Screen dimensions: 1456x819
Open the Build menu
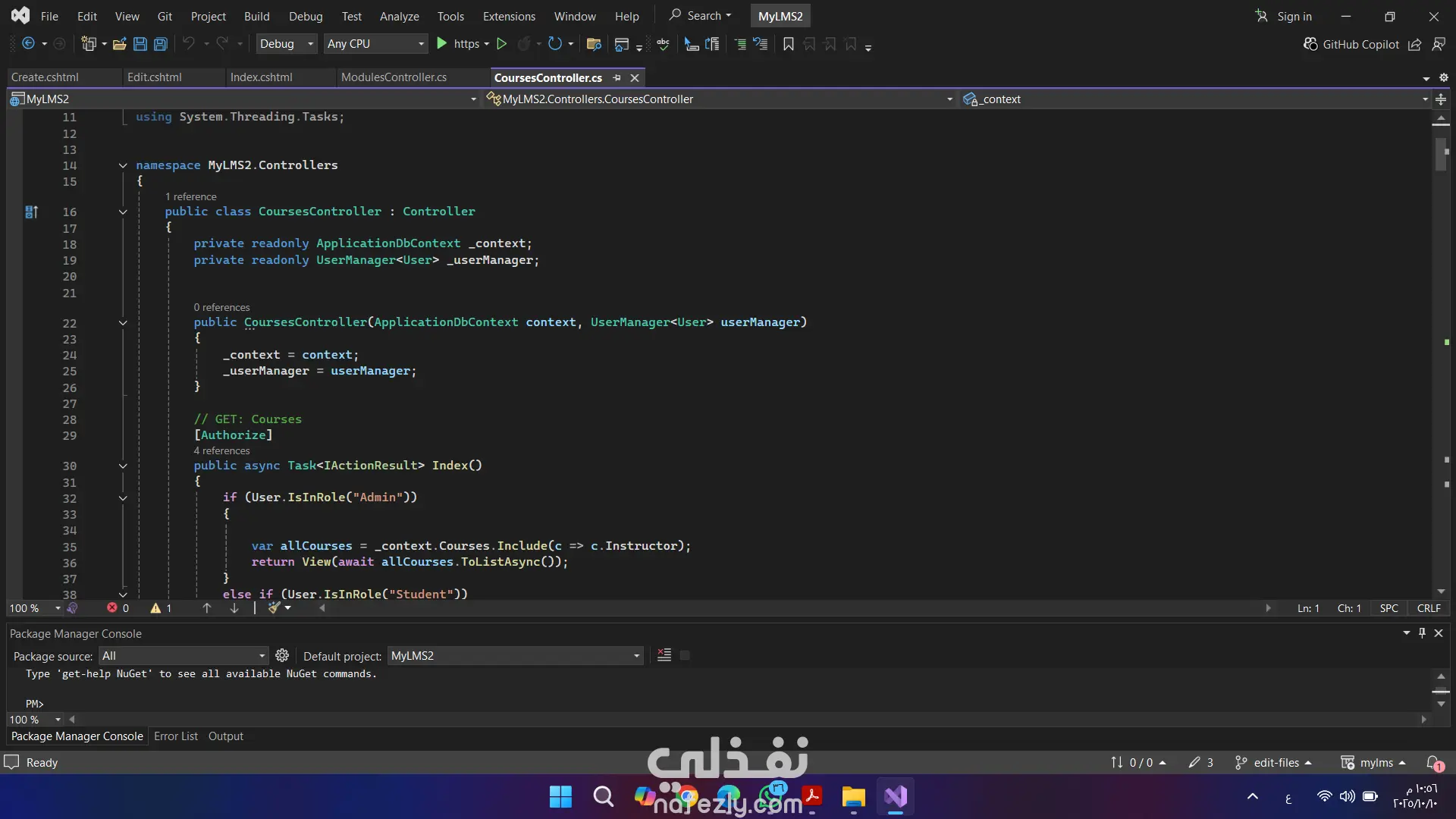pyautogui.click(x=256, y=16)
